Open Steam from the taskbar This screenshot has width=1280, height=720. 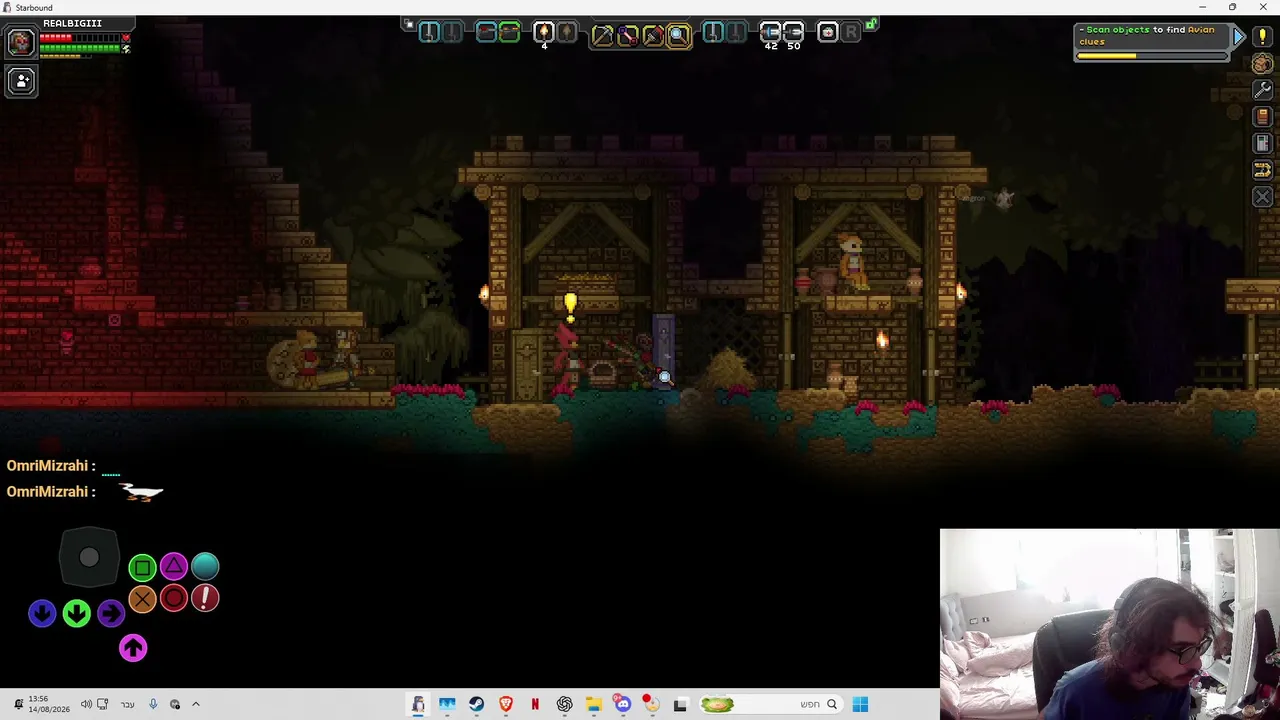pyautogui.click(x=476, y=704)
